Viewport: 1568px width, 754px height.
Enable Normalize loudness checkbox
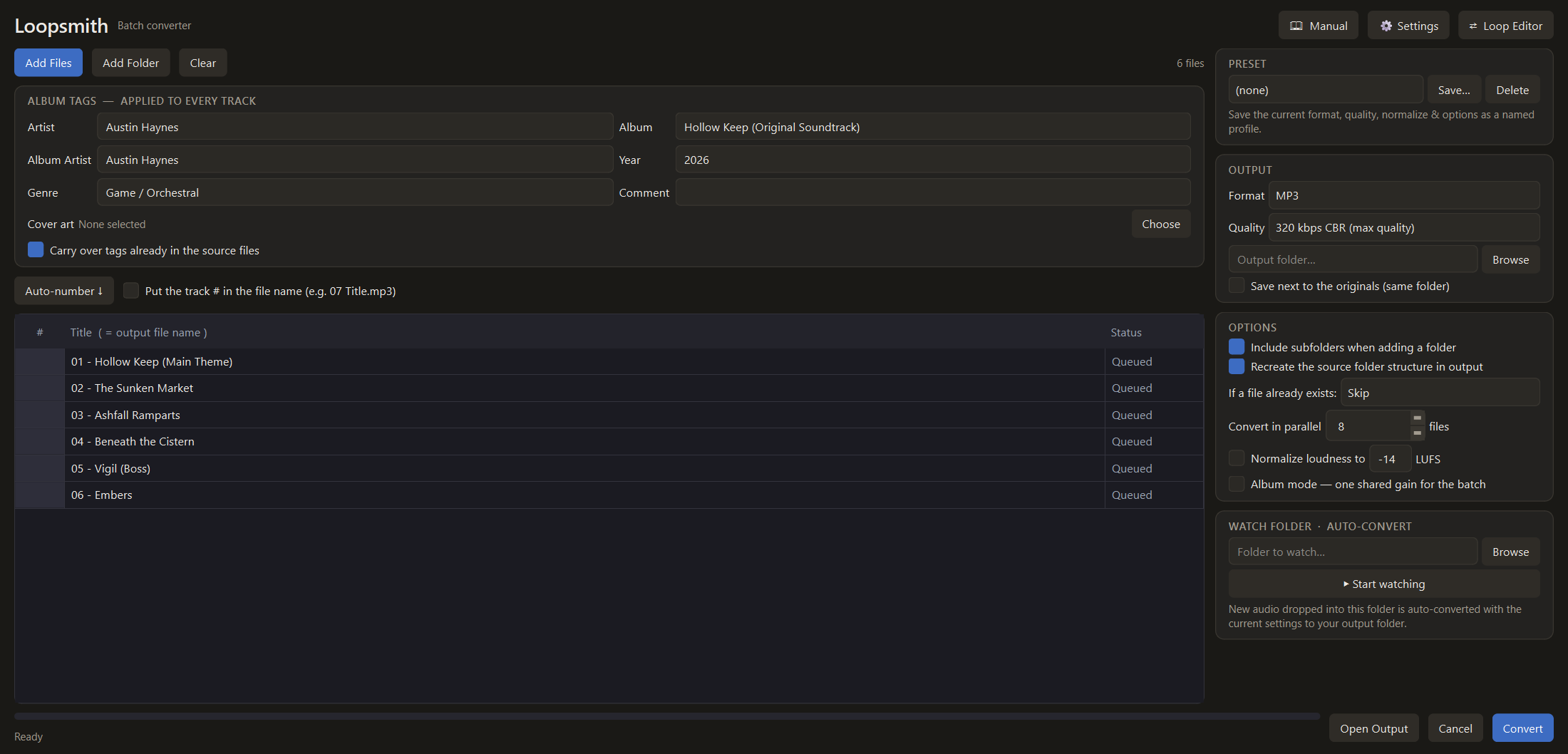1237,458
